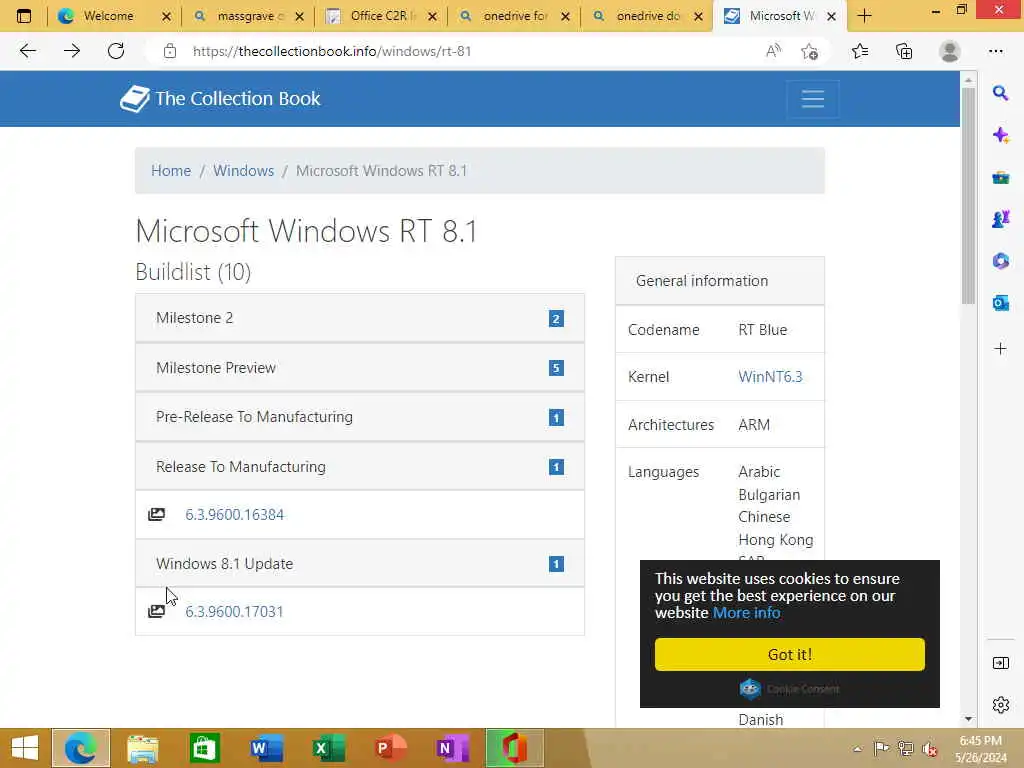Open Excel from the taskbar
The image size is (1024, 768).
click(x=328, y=748)
